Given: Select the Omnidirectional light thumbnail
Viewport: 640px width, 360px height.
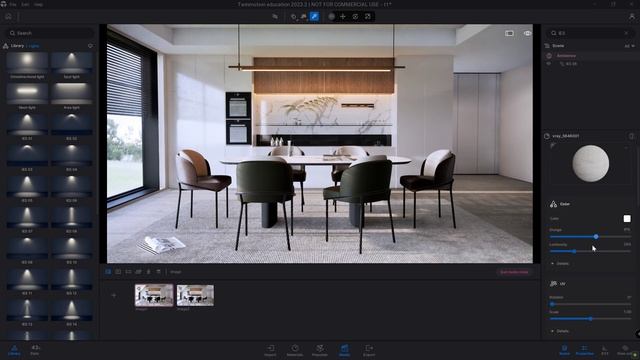Looking at the screenshot, I should 27,63.
